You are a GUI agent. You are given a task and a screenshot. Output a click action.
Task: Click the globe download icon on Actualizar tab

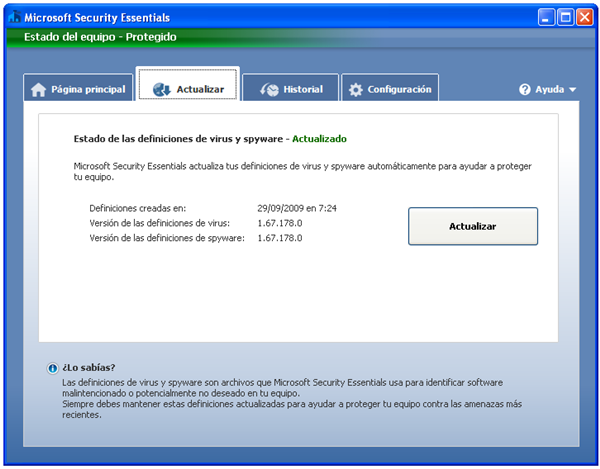[161, 90]
